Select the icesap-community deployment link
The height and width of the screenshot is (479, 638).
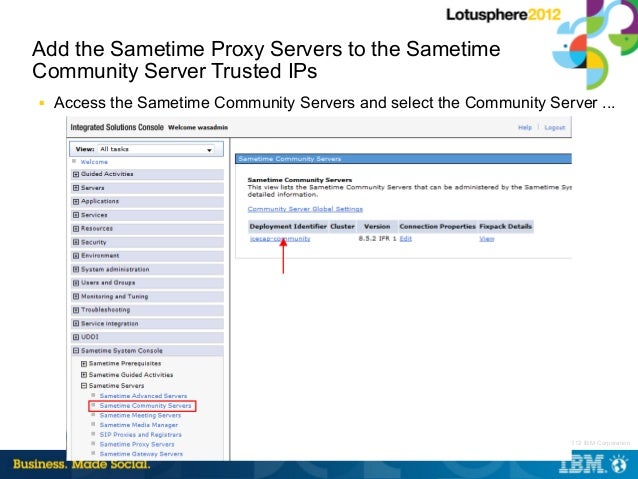pos(280,238)
